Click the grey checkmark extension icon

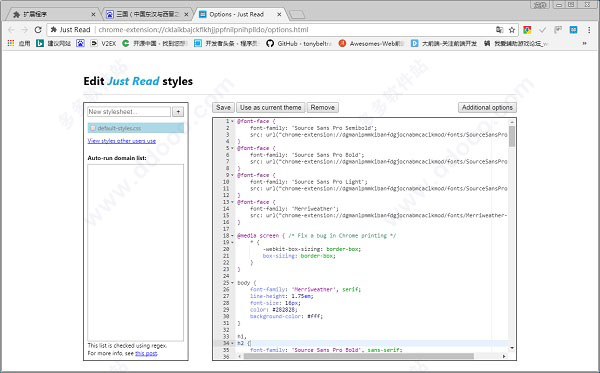point(542,30)
